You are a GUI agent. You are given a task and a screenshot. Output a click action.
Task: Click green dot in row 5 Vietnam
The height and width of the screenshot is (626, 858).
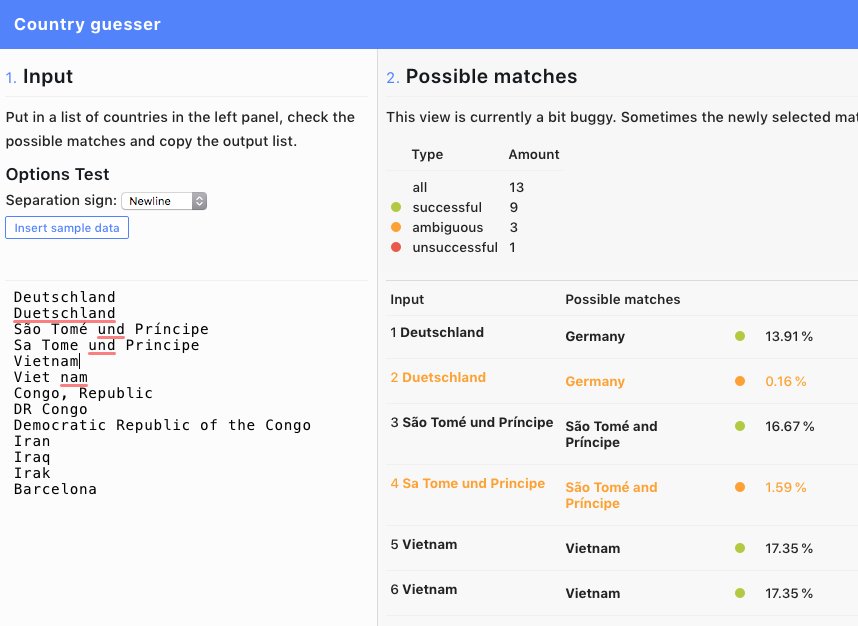(740, 549)
